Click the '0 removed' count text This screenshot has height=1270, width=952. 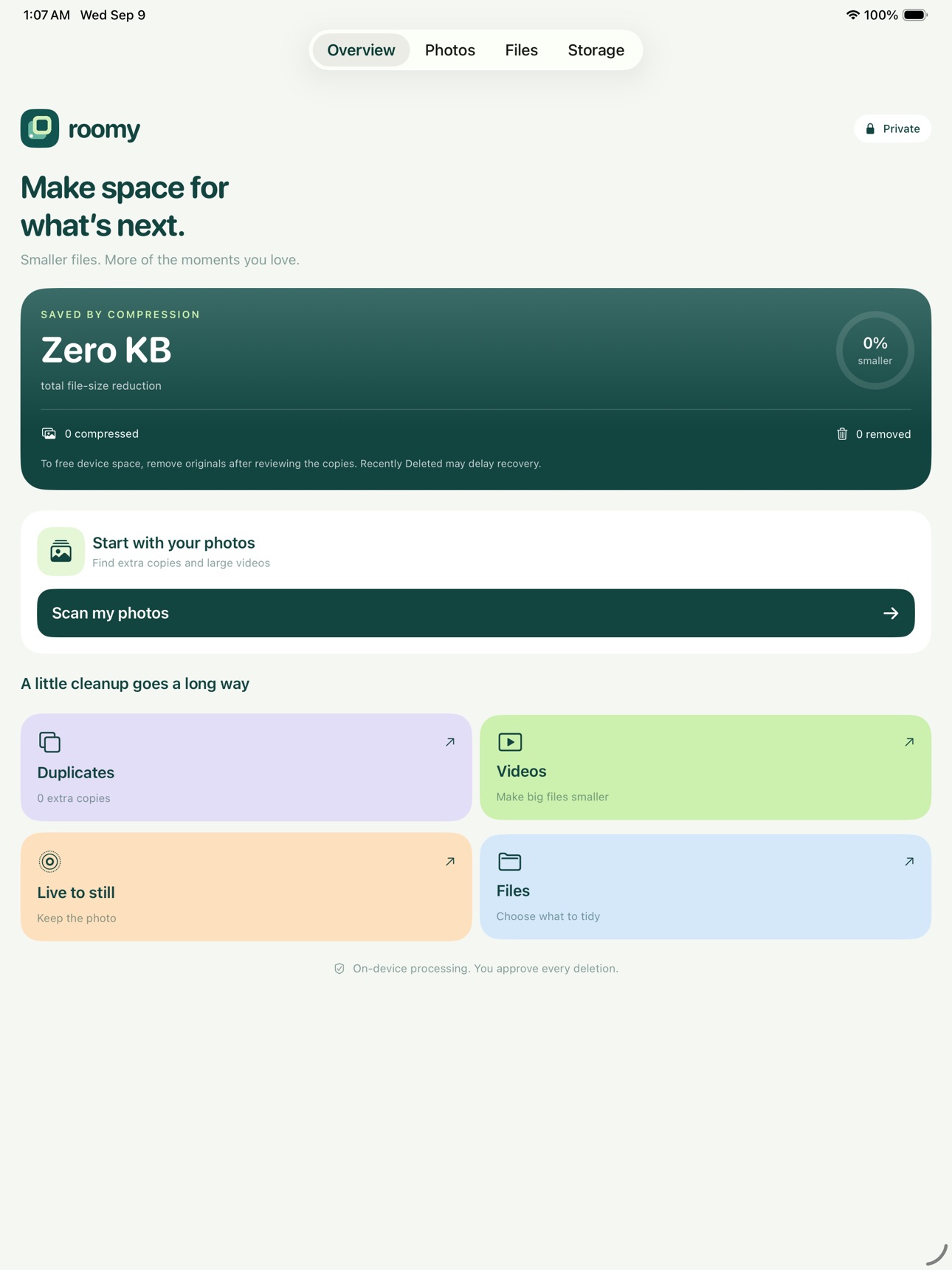click(883, 434)
